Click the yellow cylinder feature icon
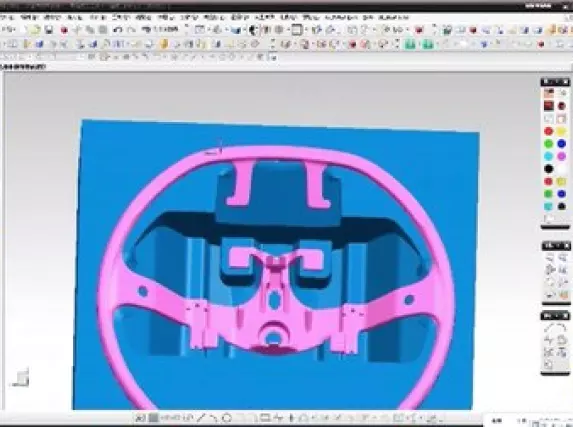 (164, 45)
